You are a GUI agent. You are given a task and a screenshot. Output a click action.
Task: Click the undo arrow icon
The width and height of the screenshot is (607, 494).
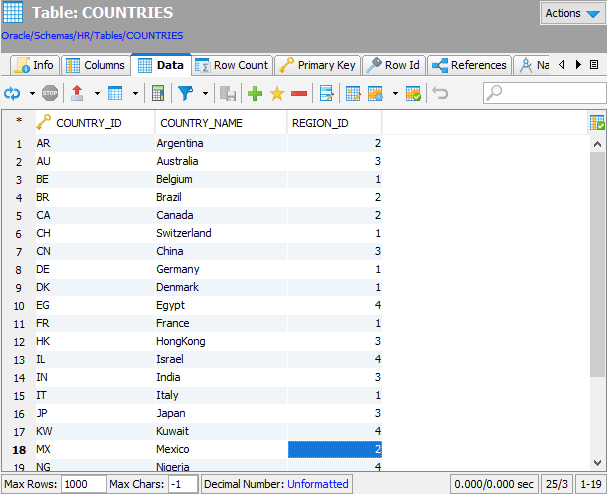(x=441, y=93)
